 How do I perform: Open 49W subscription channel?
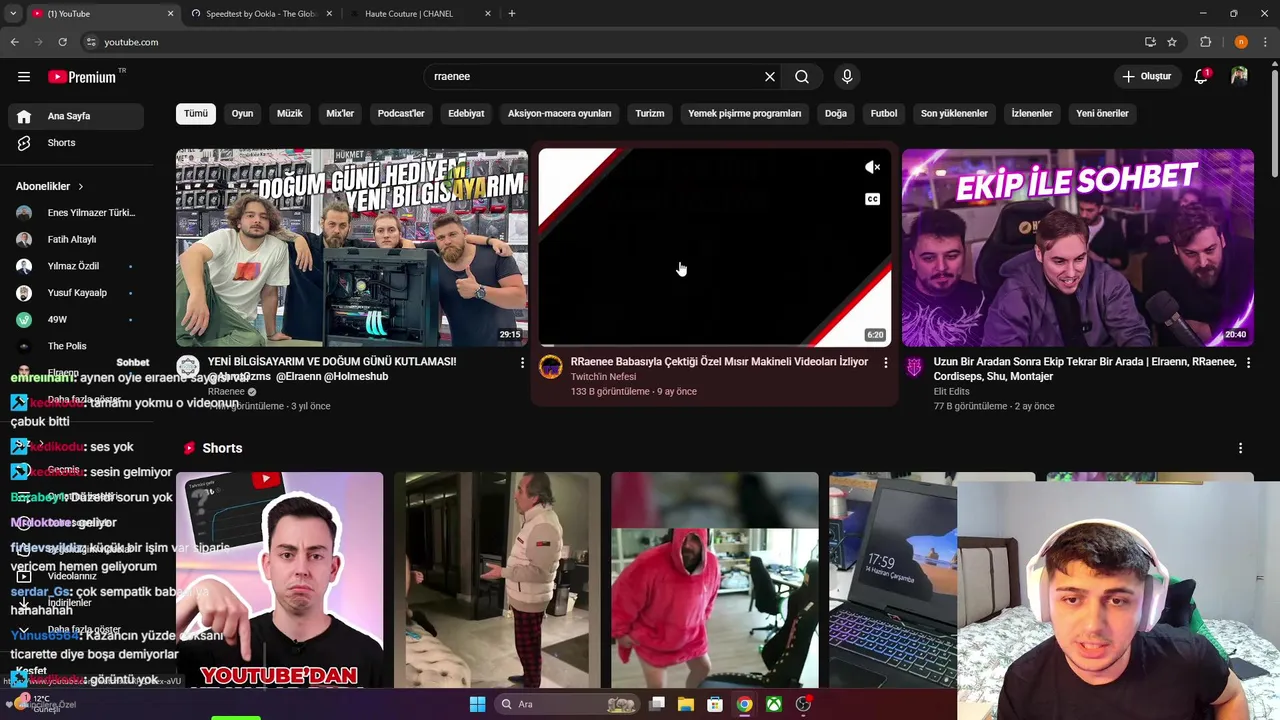point(76,320)
